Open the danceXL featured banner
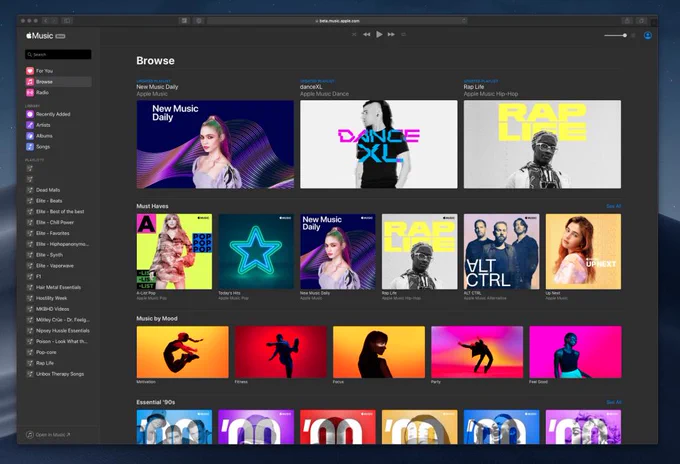The height and width of the screenshot is (464, 680). point(379,144)
